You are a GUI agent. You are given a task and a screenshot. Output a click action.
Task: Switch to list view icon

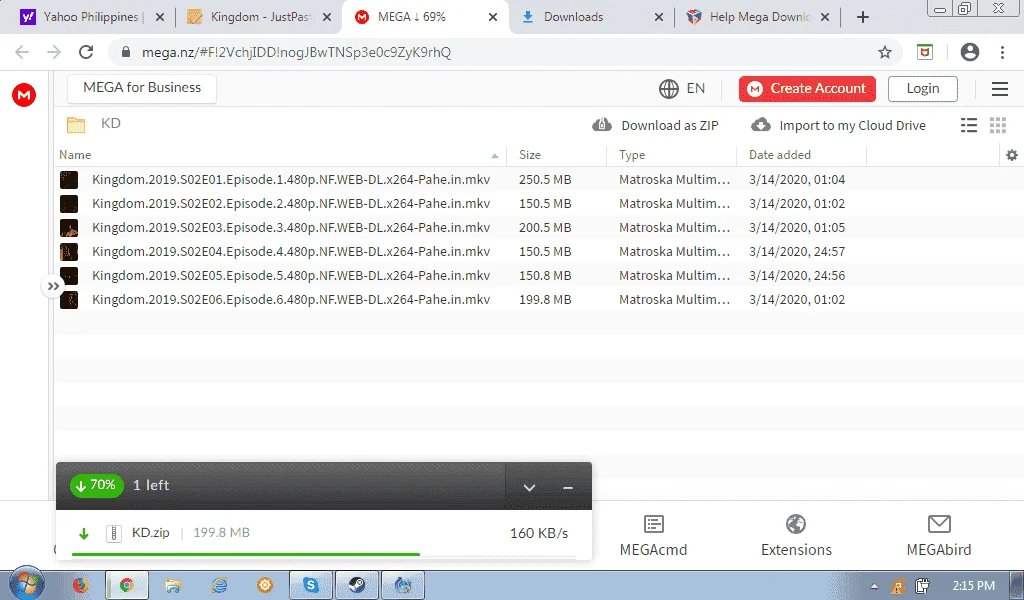click(969, 125)
